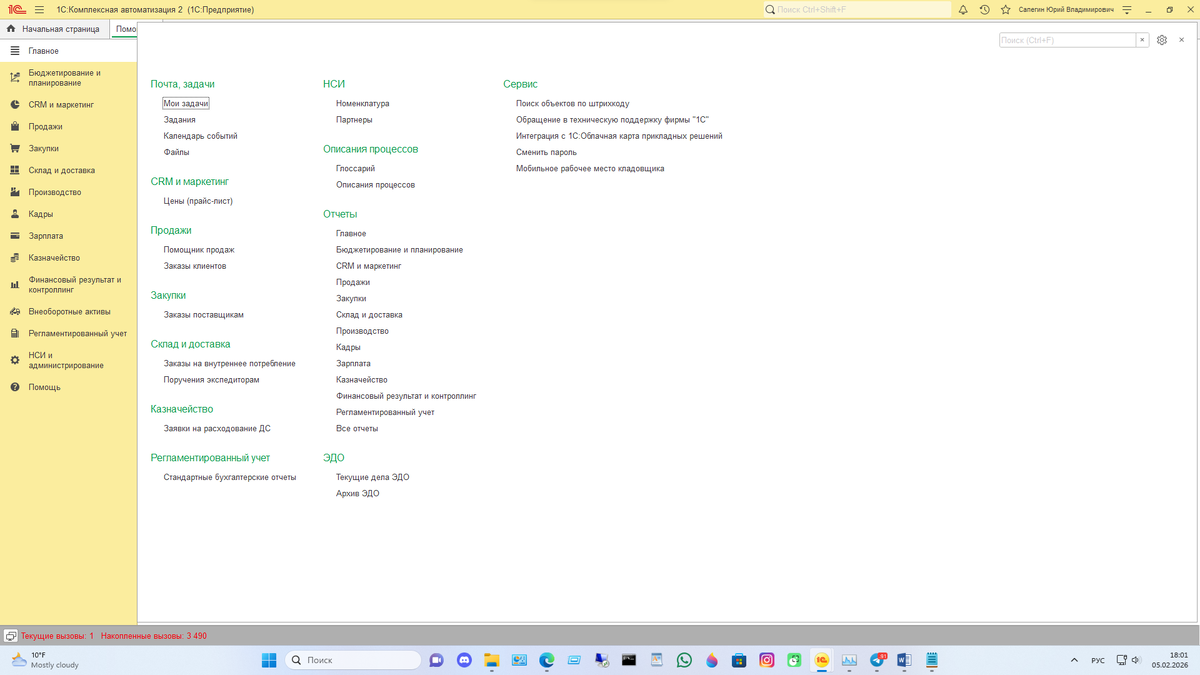Screen dimensions: 1200x675
Task: Switch to Начальная страница tab
Action: tap(54, 29)
